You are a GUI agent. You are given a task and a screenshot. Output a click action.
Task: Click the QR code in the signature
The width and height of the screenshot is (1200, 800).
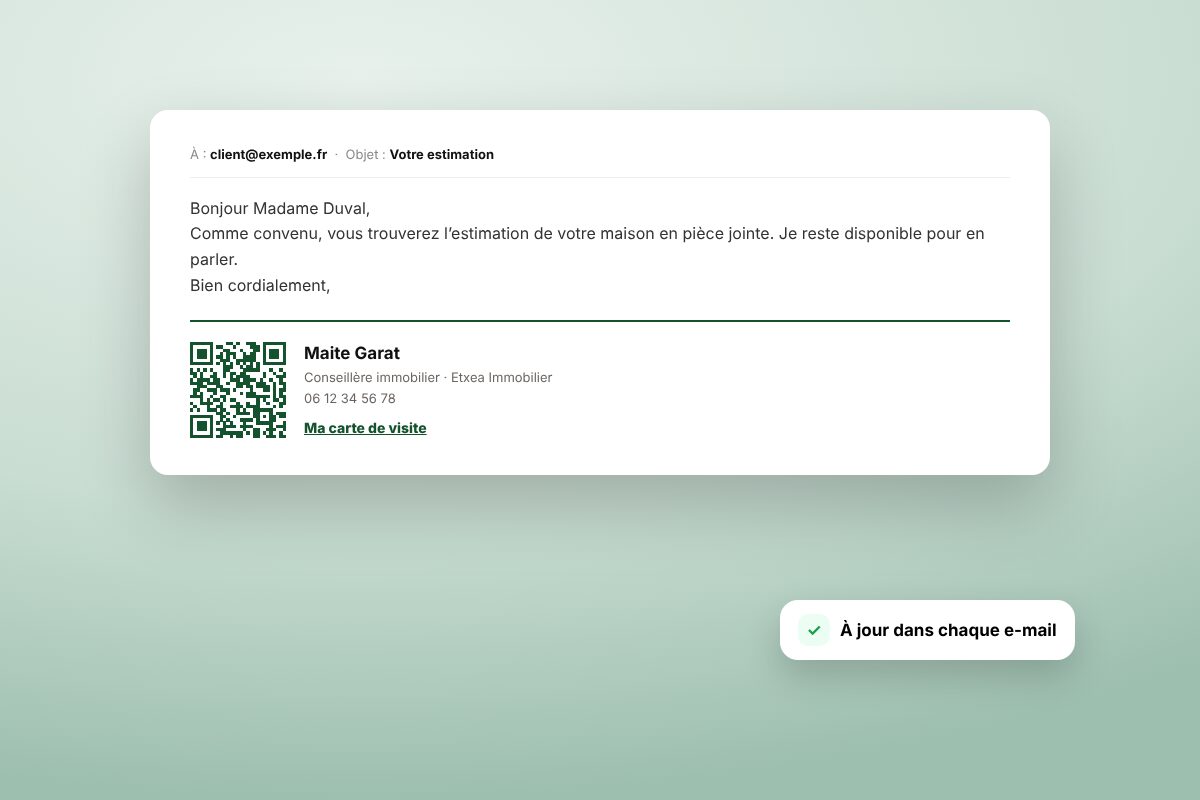238,390
